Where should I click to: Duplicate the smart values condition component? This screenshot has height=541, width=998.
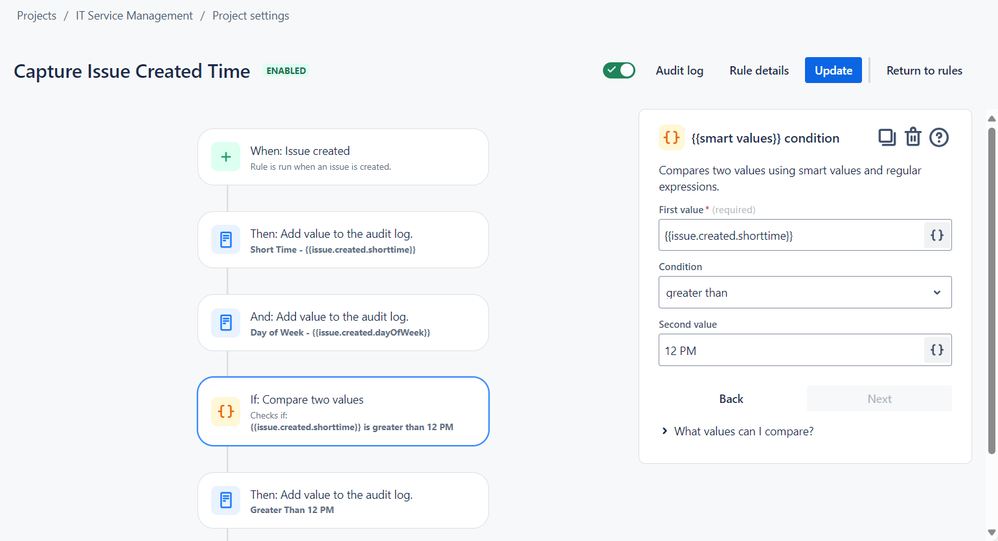[x=887, y=137]
